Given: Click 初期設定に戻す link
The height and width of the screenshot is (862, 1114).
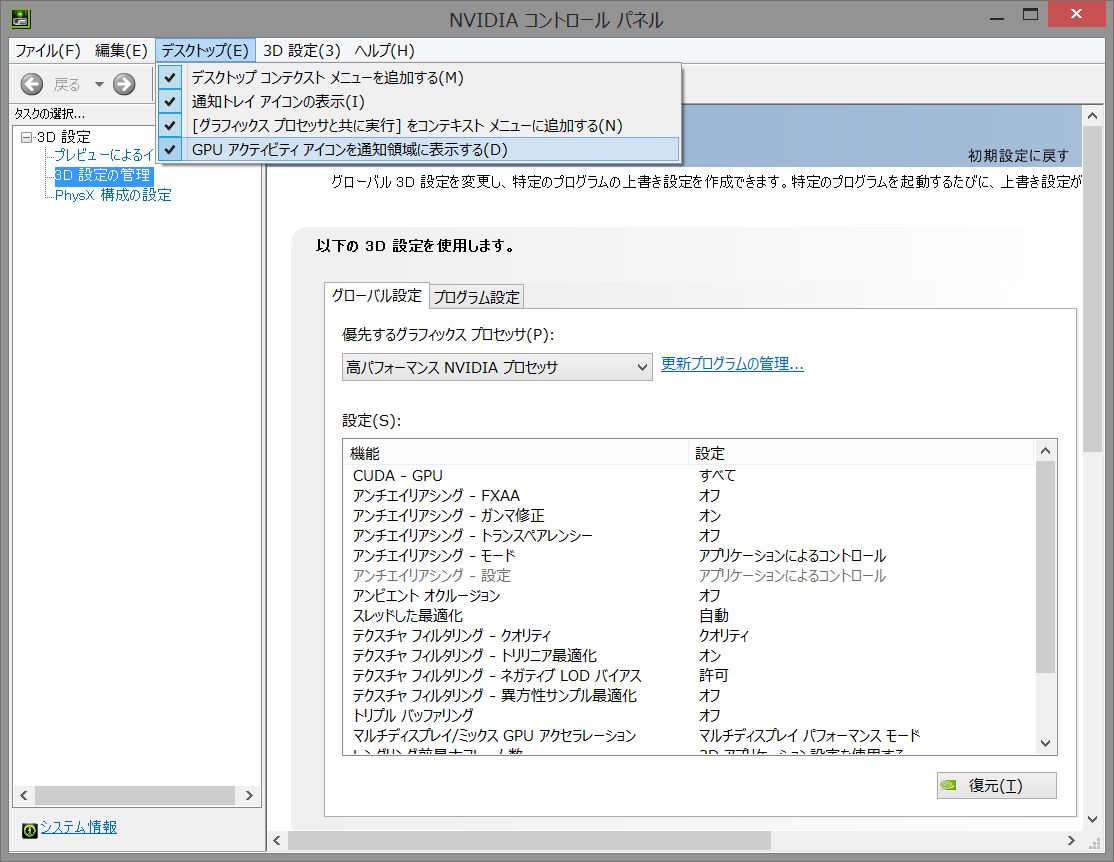Looking at the screenshot, I should 1018,156.
